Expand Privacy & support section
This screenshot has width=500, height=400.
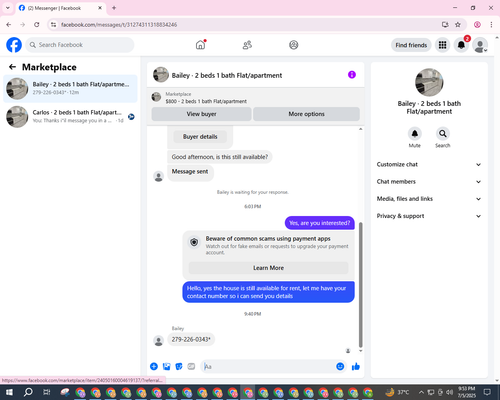(x=429, y=216)
